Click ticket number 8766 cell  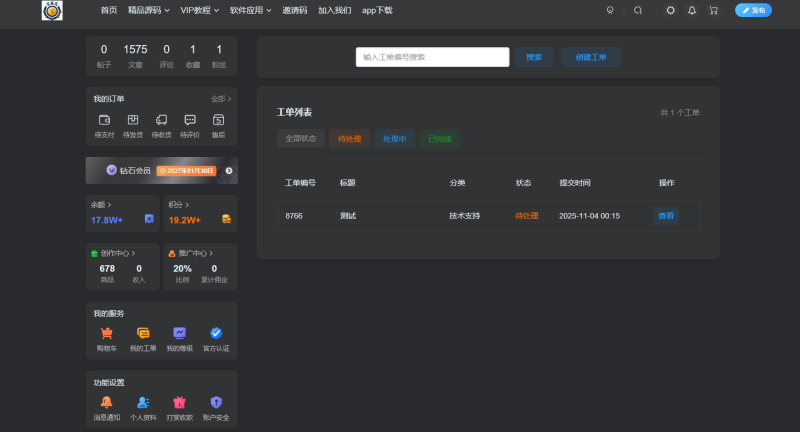pyautogui.click(x=294, y=216)
